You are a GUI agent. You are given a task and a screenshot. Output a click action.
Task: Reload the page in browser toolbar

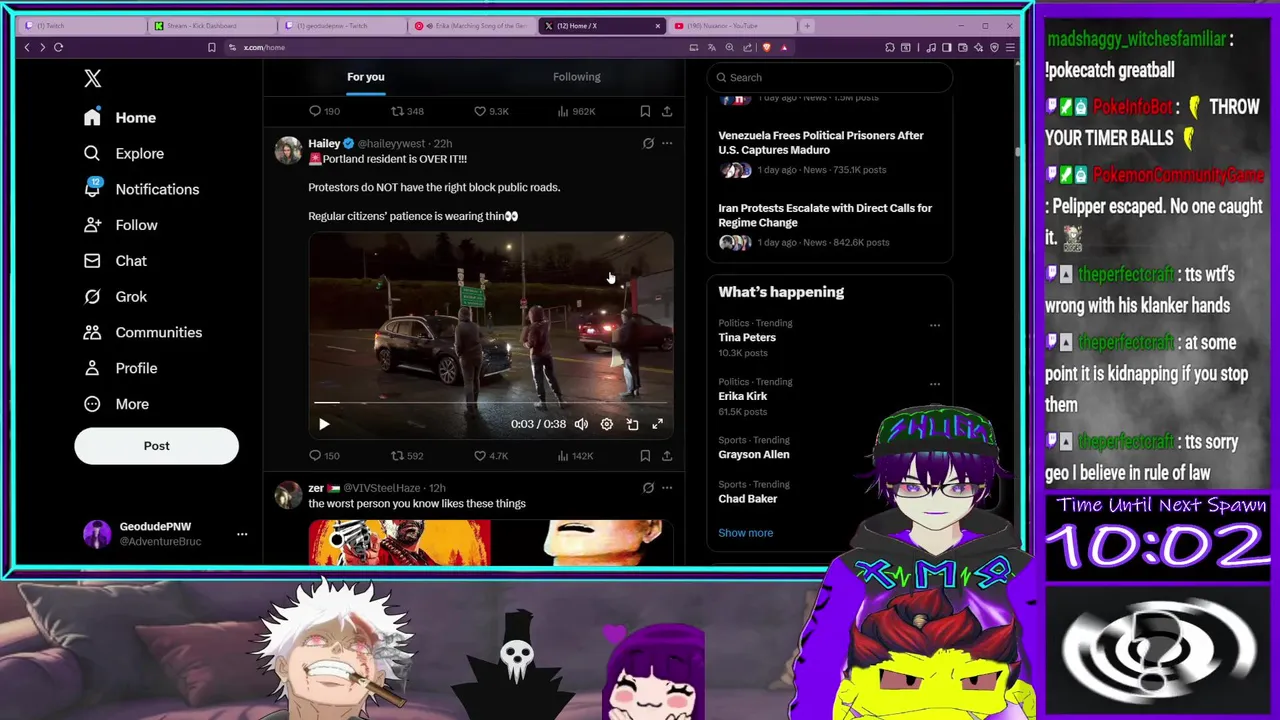[58, 47]
